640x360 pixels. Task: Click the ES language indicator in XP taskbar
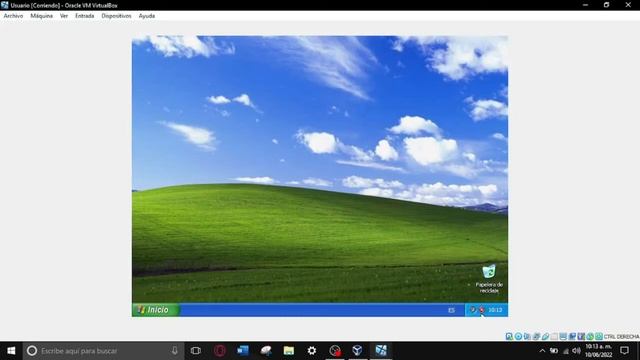click(451, 310)
